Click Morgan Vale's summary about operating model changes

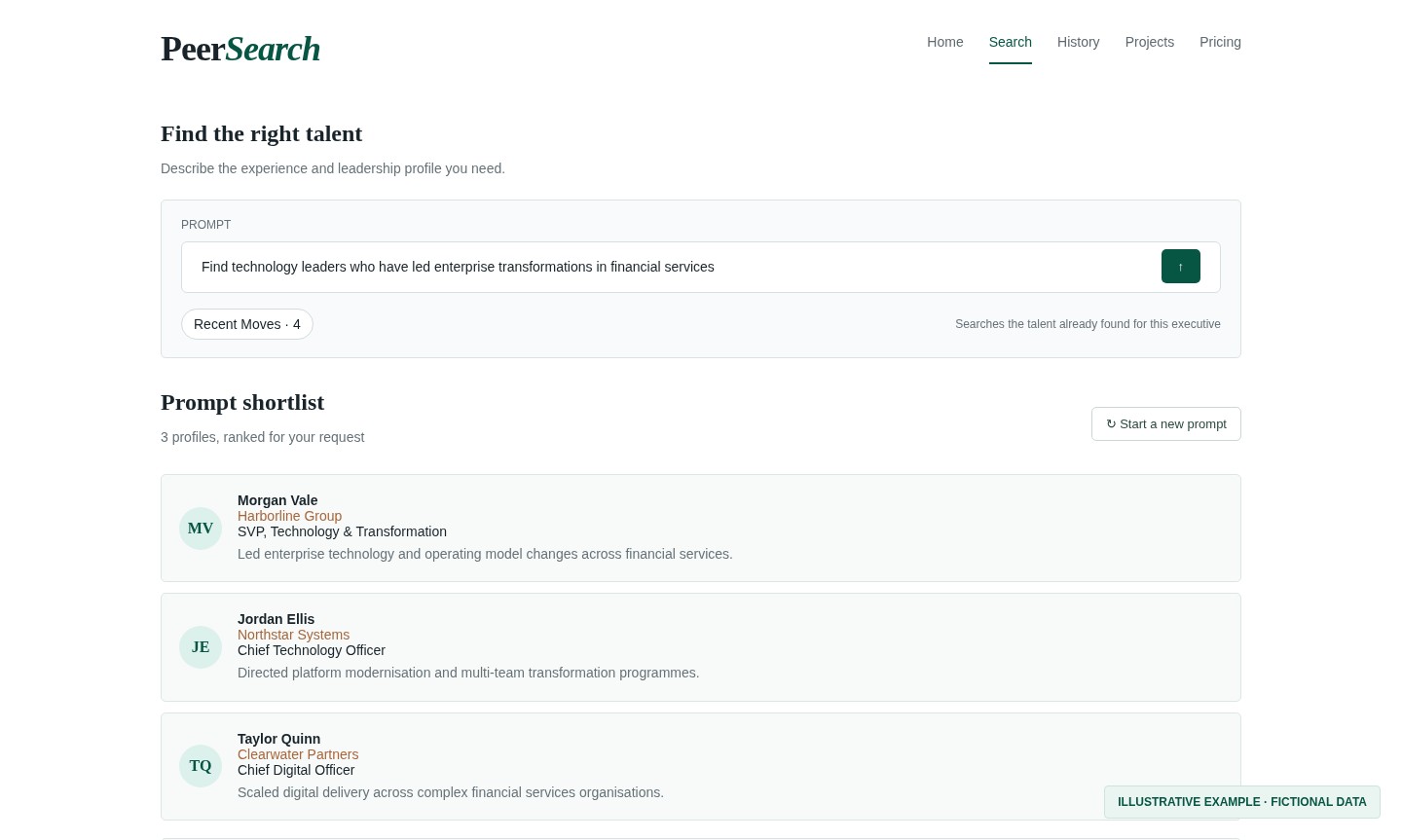(485, 554)
